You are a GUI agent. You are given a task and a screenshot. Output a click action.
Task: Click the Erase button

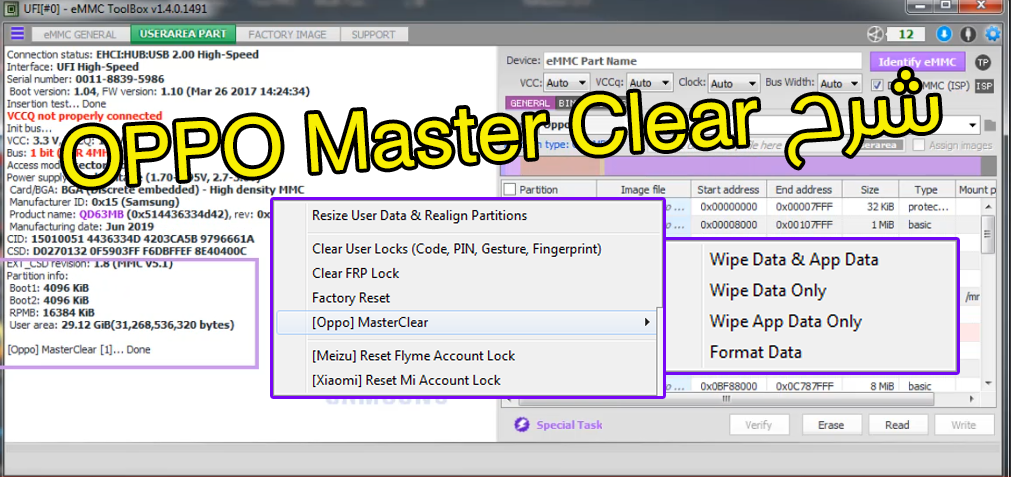[831, 425]
